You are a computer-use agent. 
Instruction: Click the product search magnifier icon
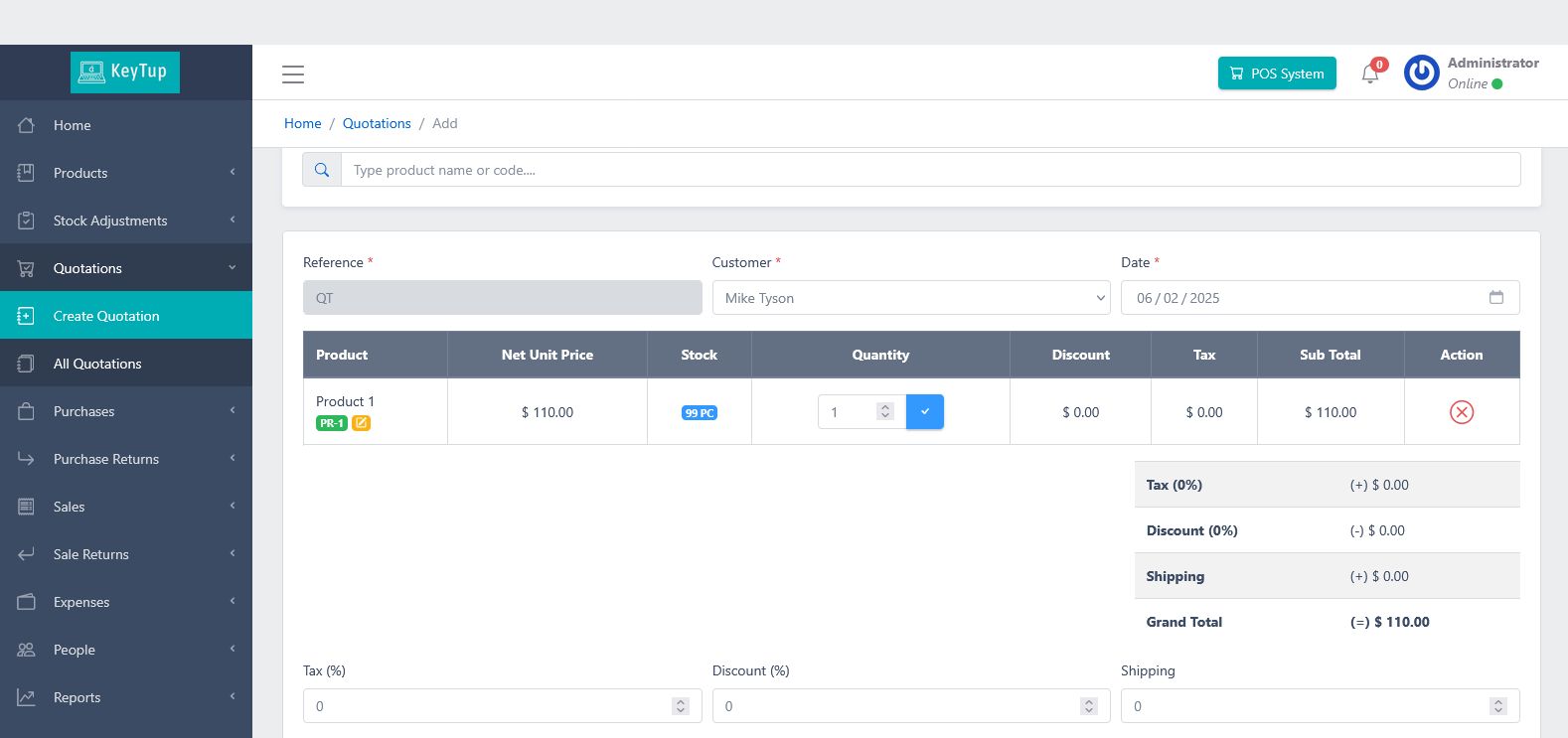point(322,170)
